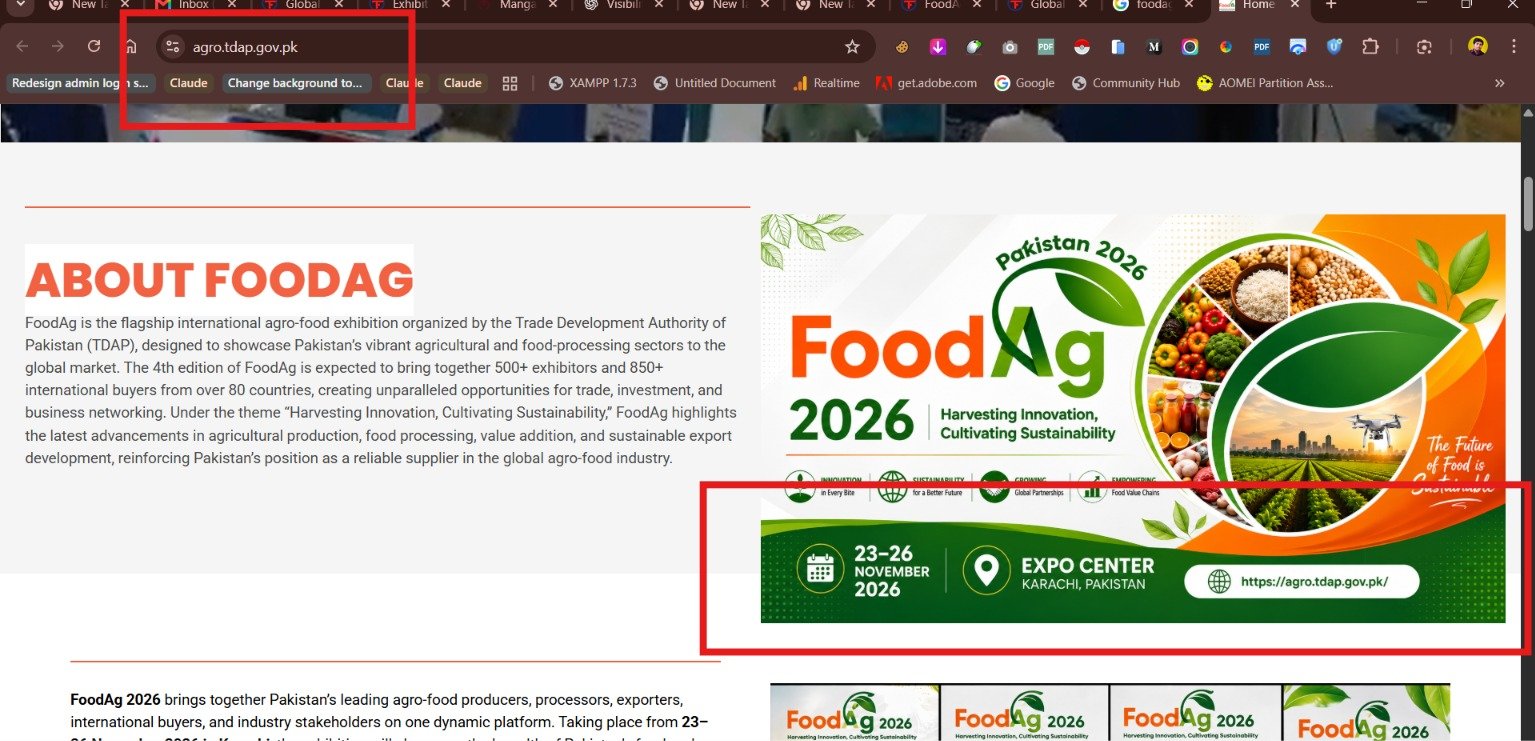Open 'Redesign admin login s...' bookmark
The height and width of the screenshot is (741, 1535).
80,83
